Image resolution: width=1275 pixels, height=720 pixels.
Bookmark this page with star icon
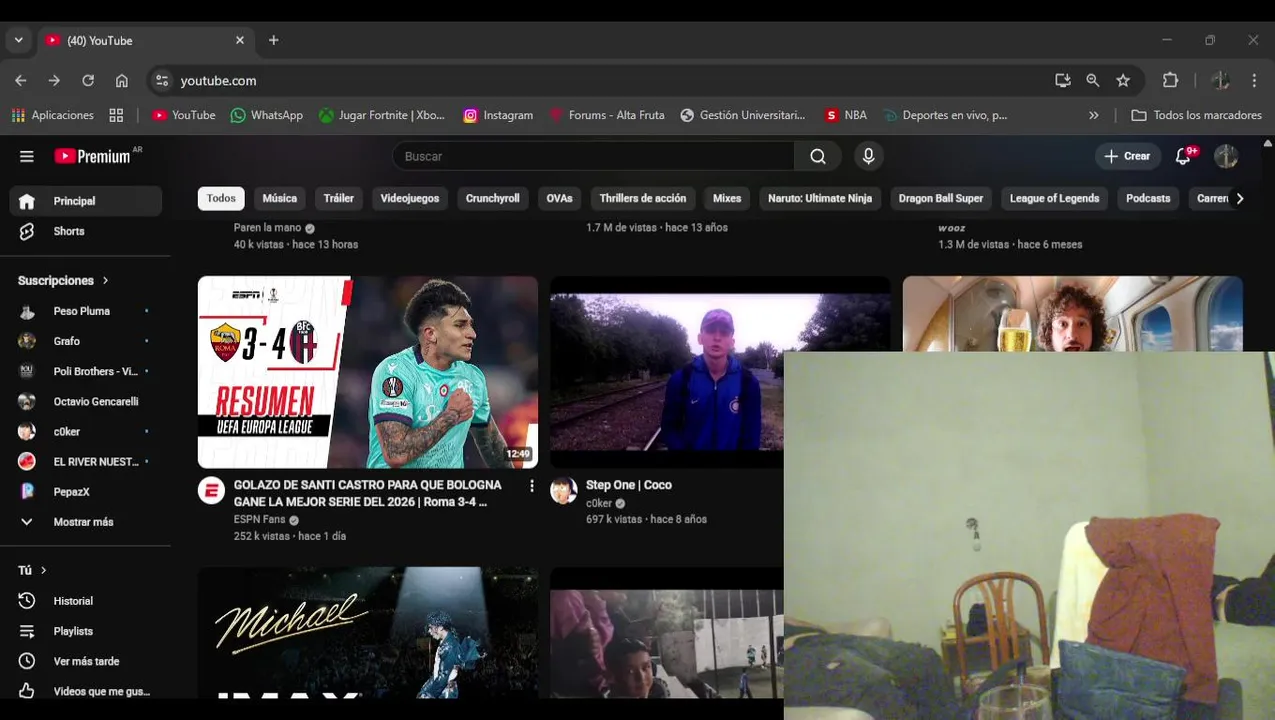click(x=1123, y=81)
